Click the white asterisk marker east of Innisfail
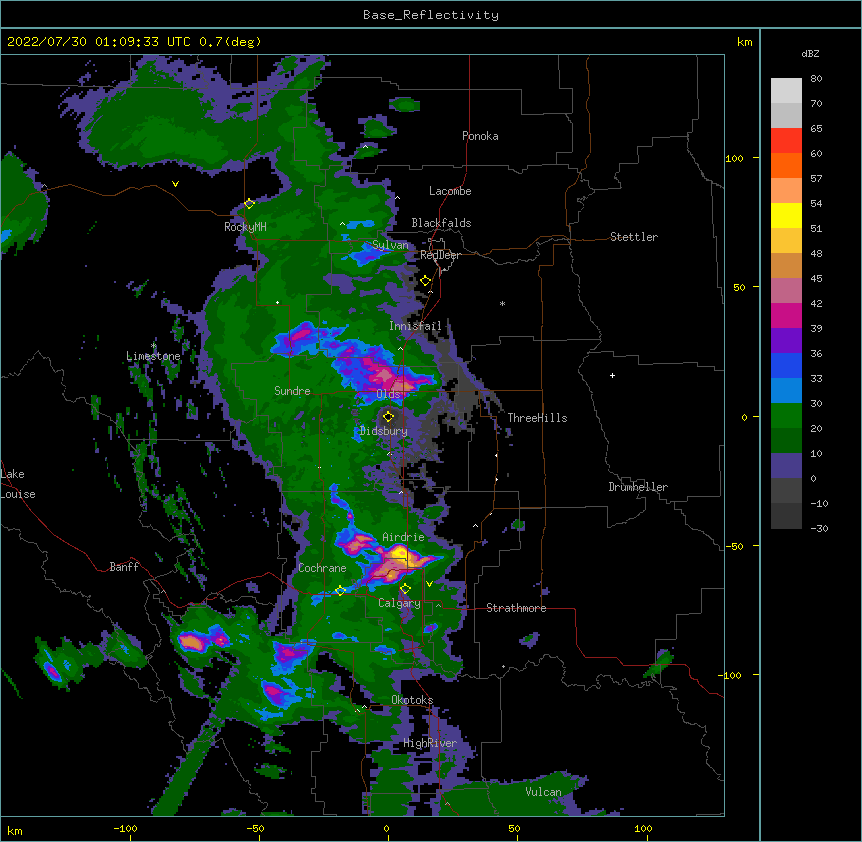This screenshot has width=862, height=842. click(x=502, y=303)
